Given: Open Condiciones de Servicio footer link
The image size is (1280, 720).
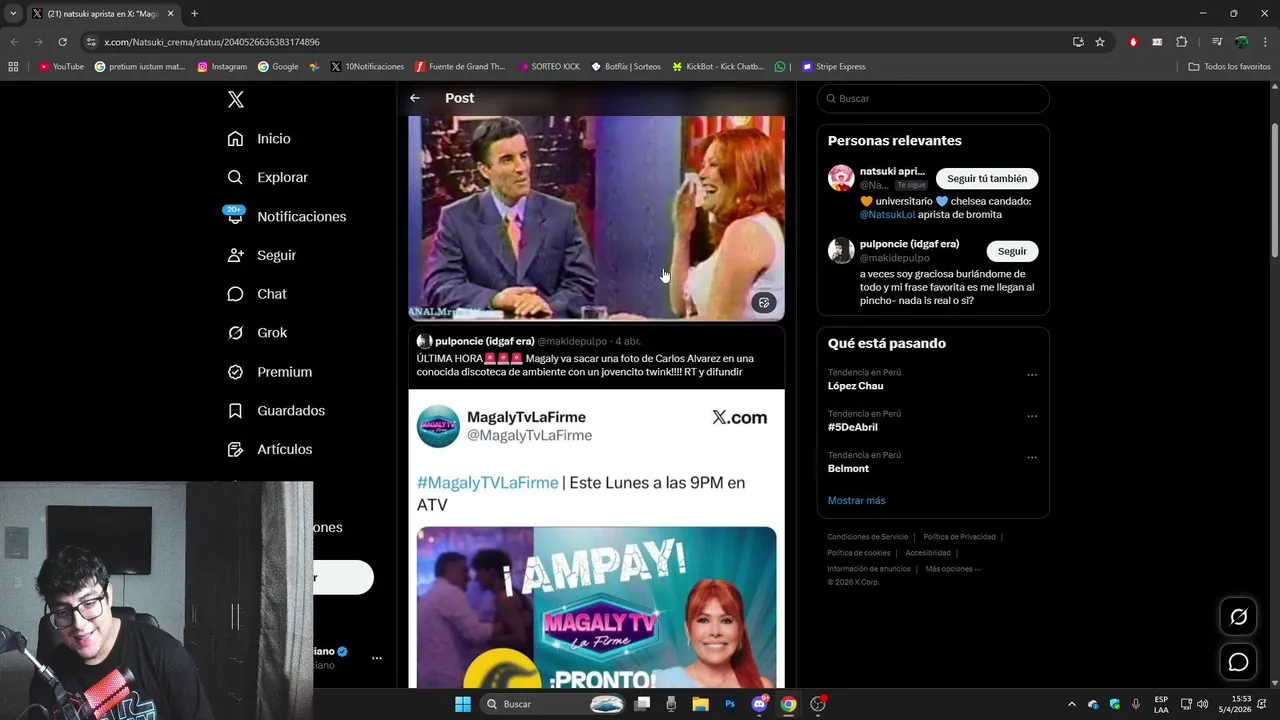Looking at the screenshot, I should click(867, 537).
